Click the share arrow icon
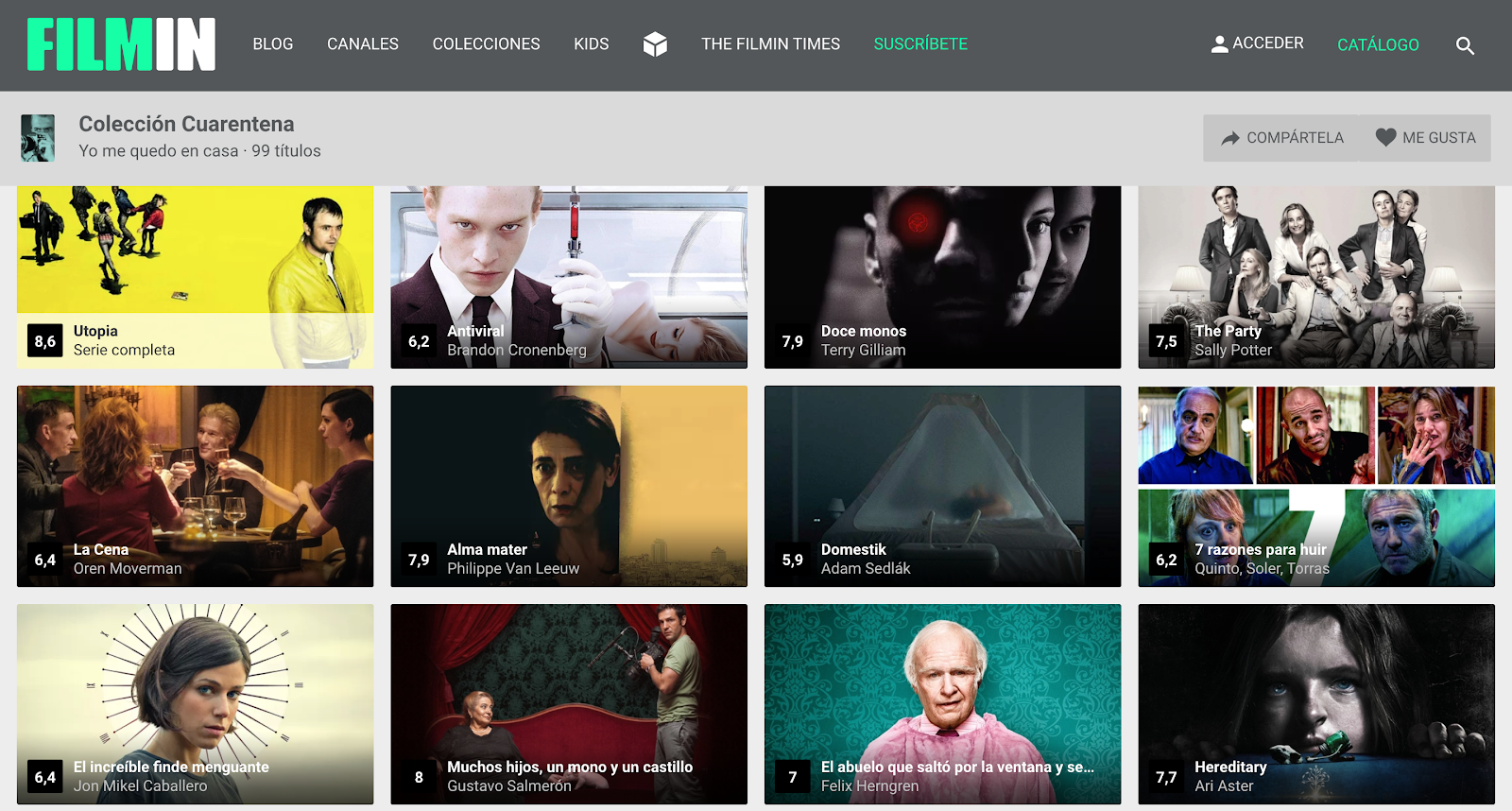This screenshot has height=811, width=1512. (1229, 138)
